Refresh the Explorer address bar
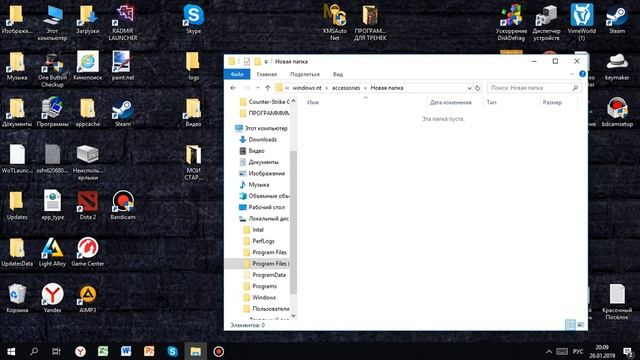 pyautogui.click(x=477, y=88)
